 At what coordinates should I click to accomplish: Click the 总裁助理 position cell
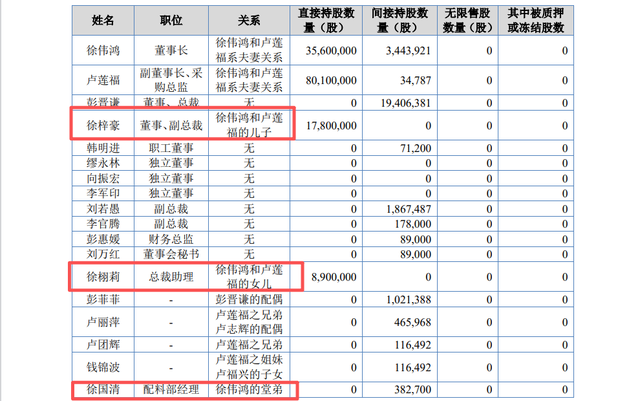pyautogui.click(x=171, y=277)
